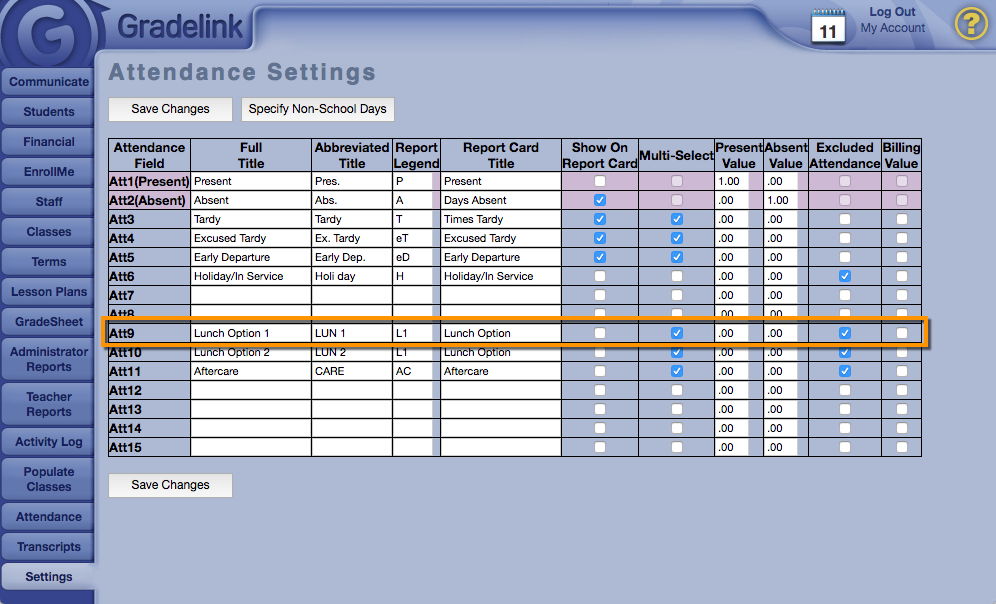The image size is (996, 604).
Task: Click the top Save Changes button
Action: [x=170, y=109]
